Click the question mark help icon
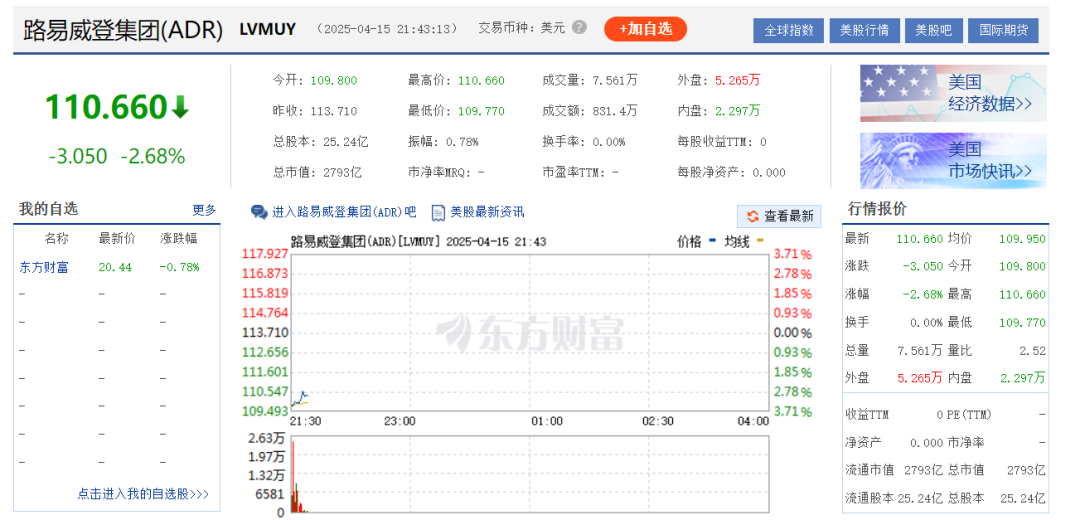Image resolution: width=1080 pixels, height=520 pixels. (580, 28)
